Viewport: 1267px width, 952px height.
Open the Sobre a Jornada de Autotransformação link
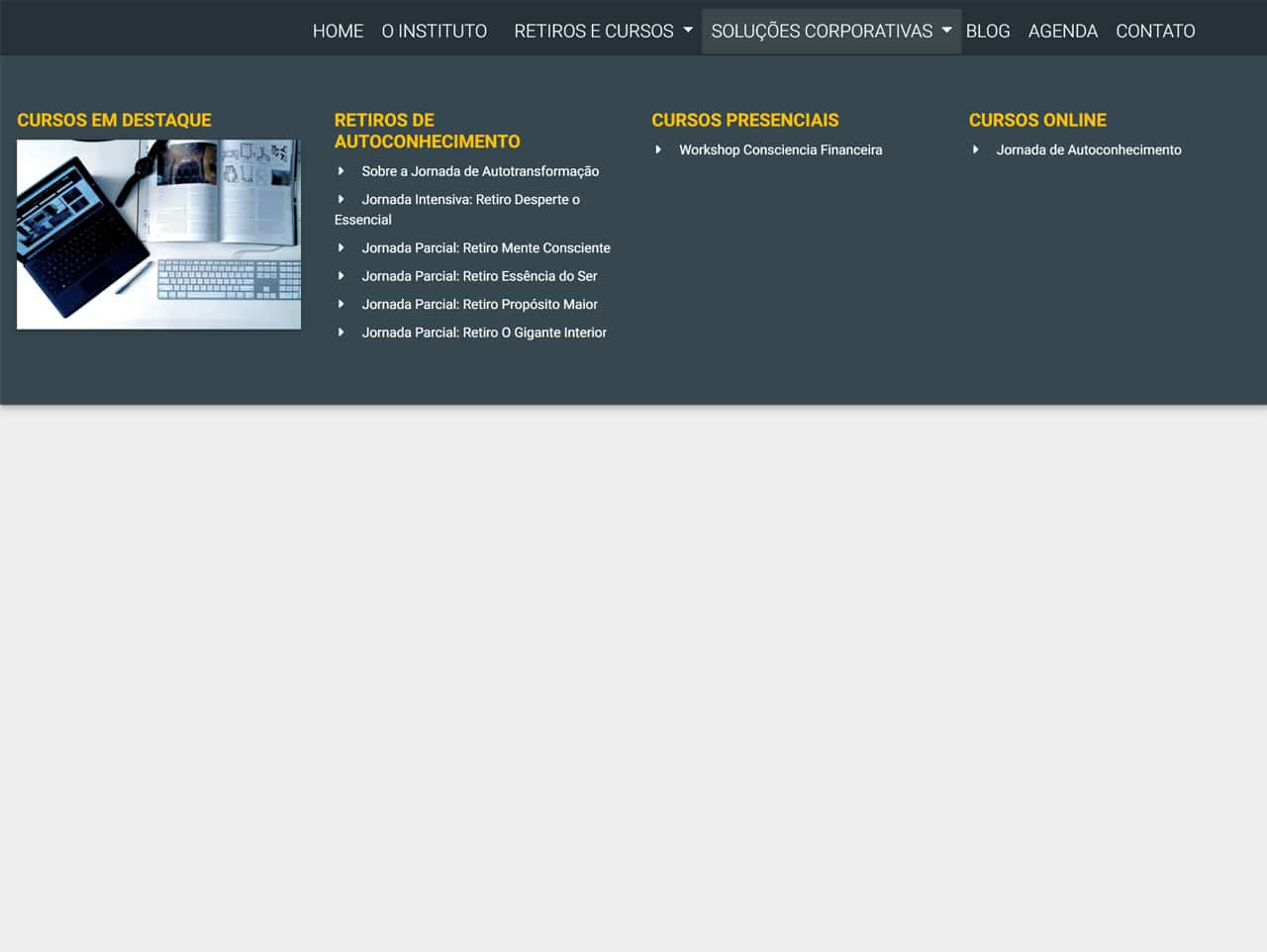tap(481, 170)
